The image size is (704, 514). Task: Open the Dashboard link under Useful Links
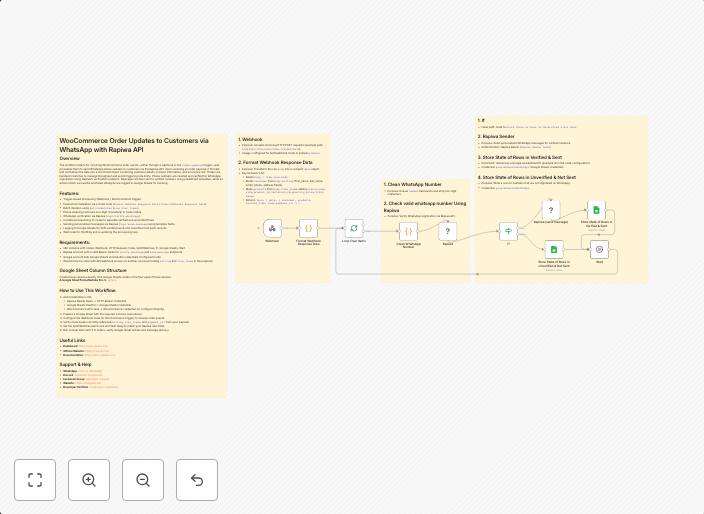(93, 346)
